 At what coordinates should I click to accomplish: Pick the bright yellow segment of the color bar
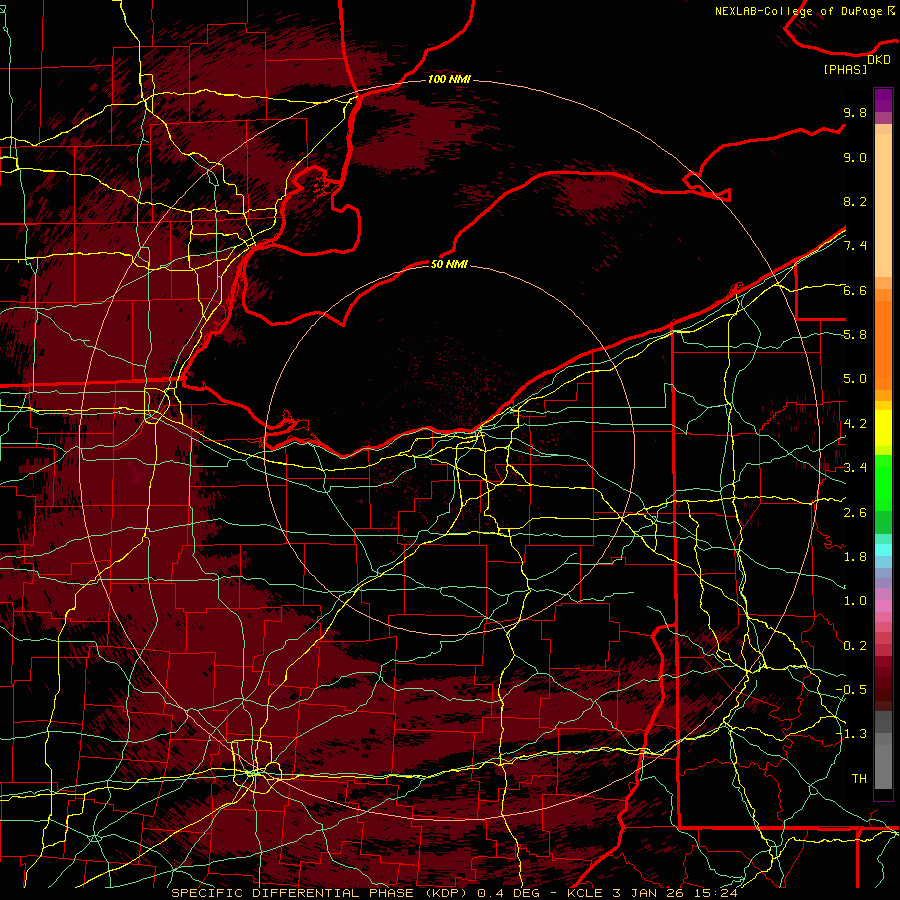coord(883,428)
